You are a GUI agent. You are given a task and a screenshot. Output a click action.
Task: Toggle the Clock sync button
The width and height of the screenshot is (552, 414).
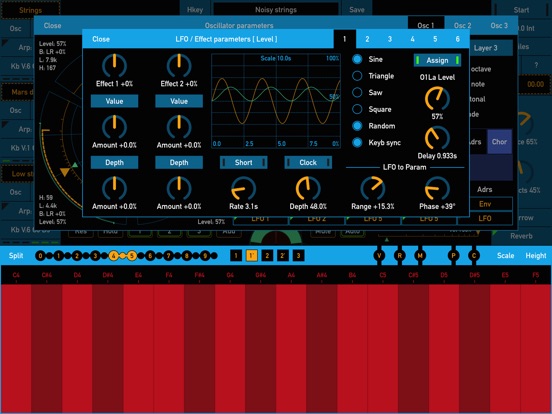pos(308,163)
